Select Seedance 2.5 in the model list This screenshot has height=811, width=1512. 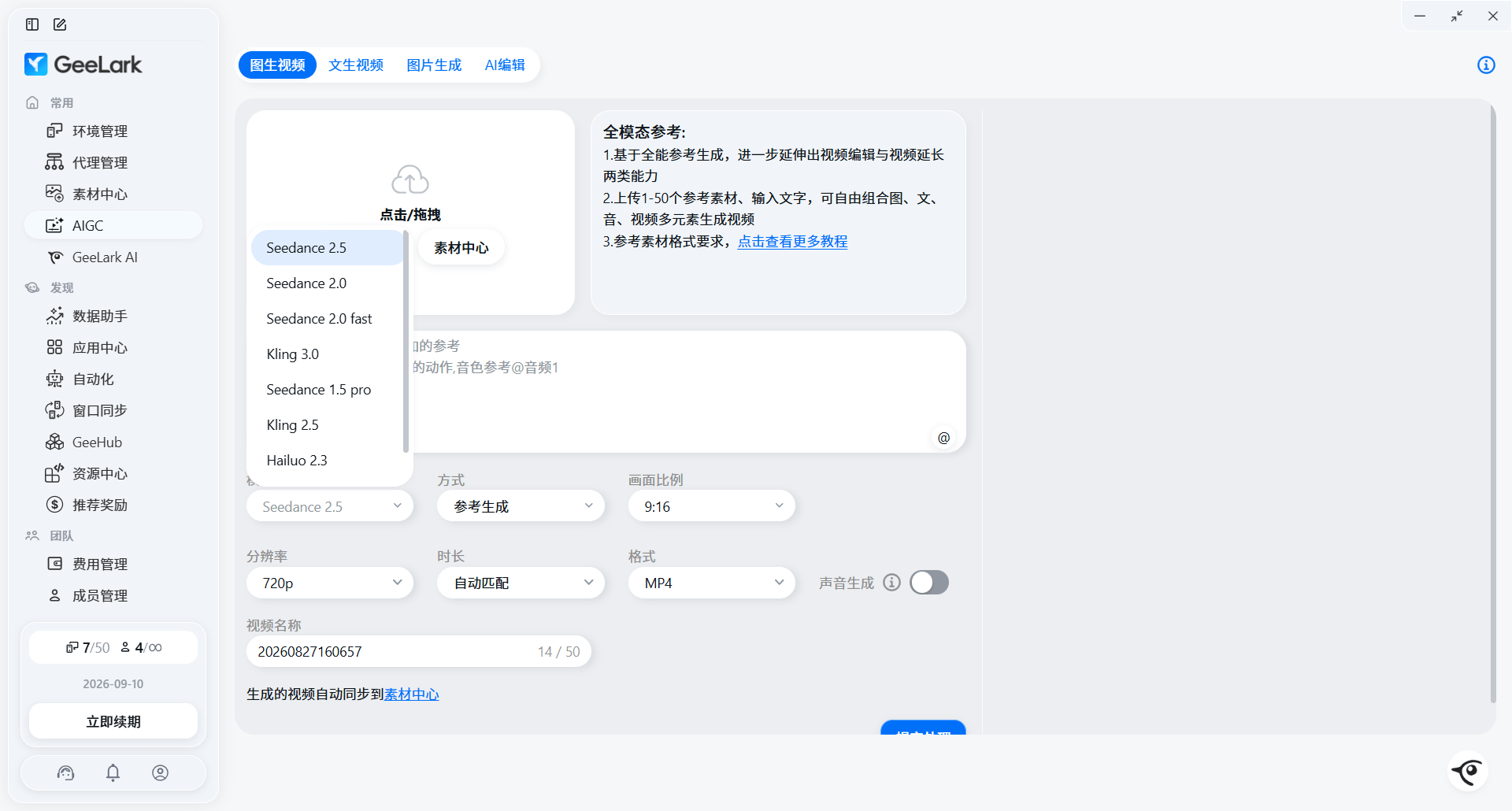[x=327, y=248]
